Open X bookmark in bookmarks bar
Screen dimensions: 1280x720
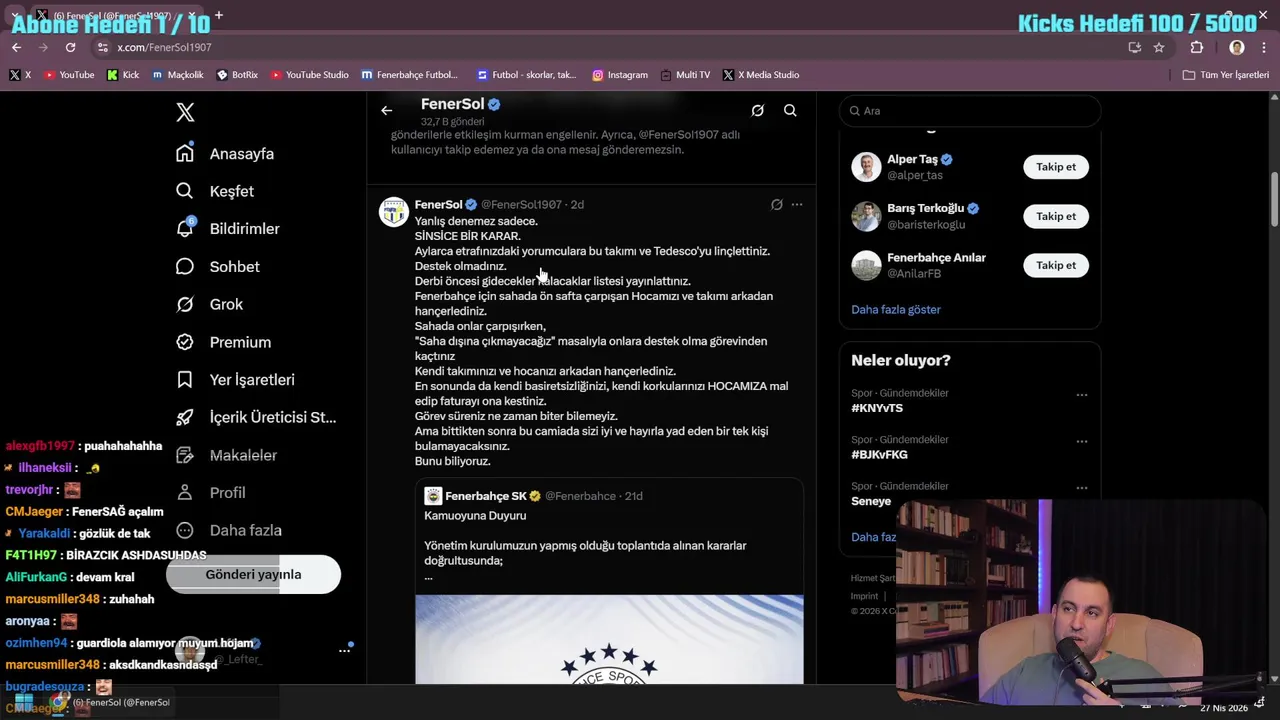[20, 75]
